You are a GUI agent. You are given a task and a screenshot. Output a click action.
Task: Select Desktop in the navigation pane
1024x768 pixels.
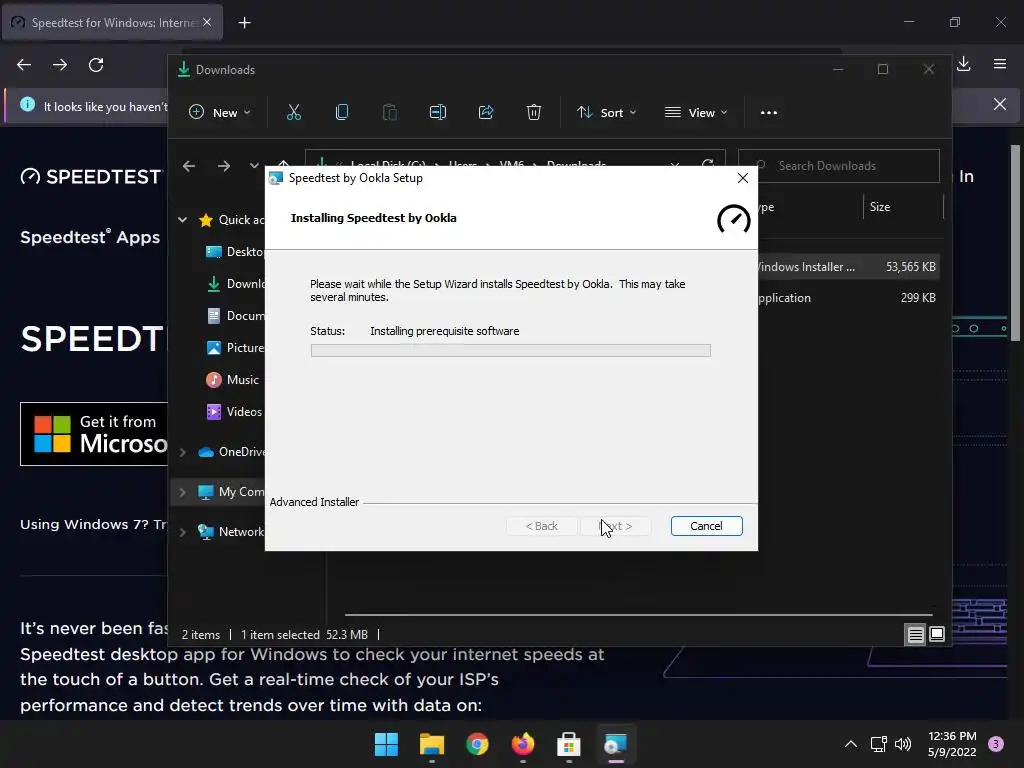(x=234, y=251)
